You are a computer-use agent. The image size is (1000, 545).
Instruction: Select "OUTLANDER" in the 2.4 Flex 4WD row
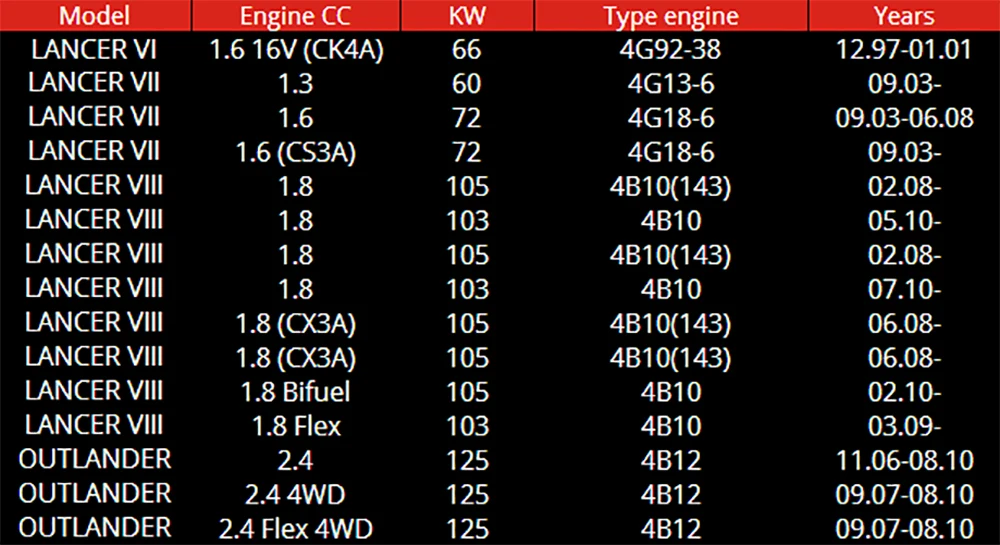click(94, 528)
